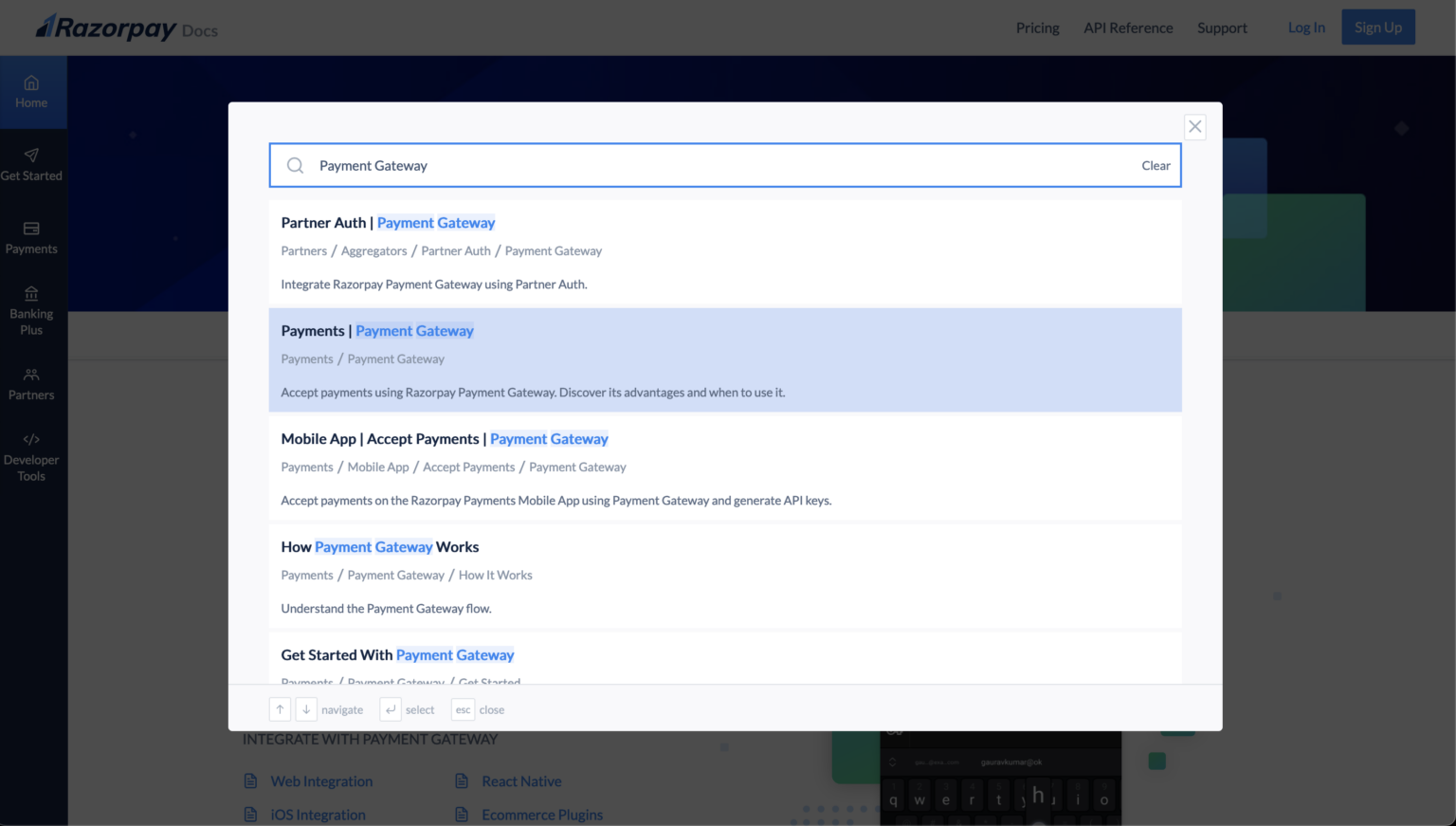The height and width of the screenshot is (826, 1456).
Task: Click breadcrumb 'Payments / Payment Gateway / How It Works'
Action: pyautogui.click(x=407, y=575)
